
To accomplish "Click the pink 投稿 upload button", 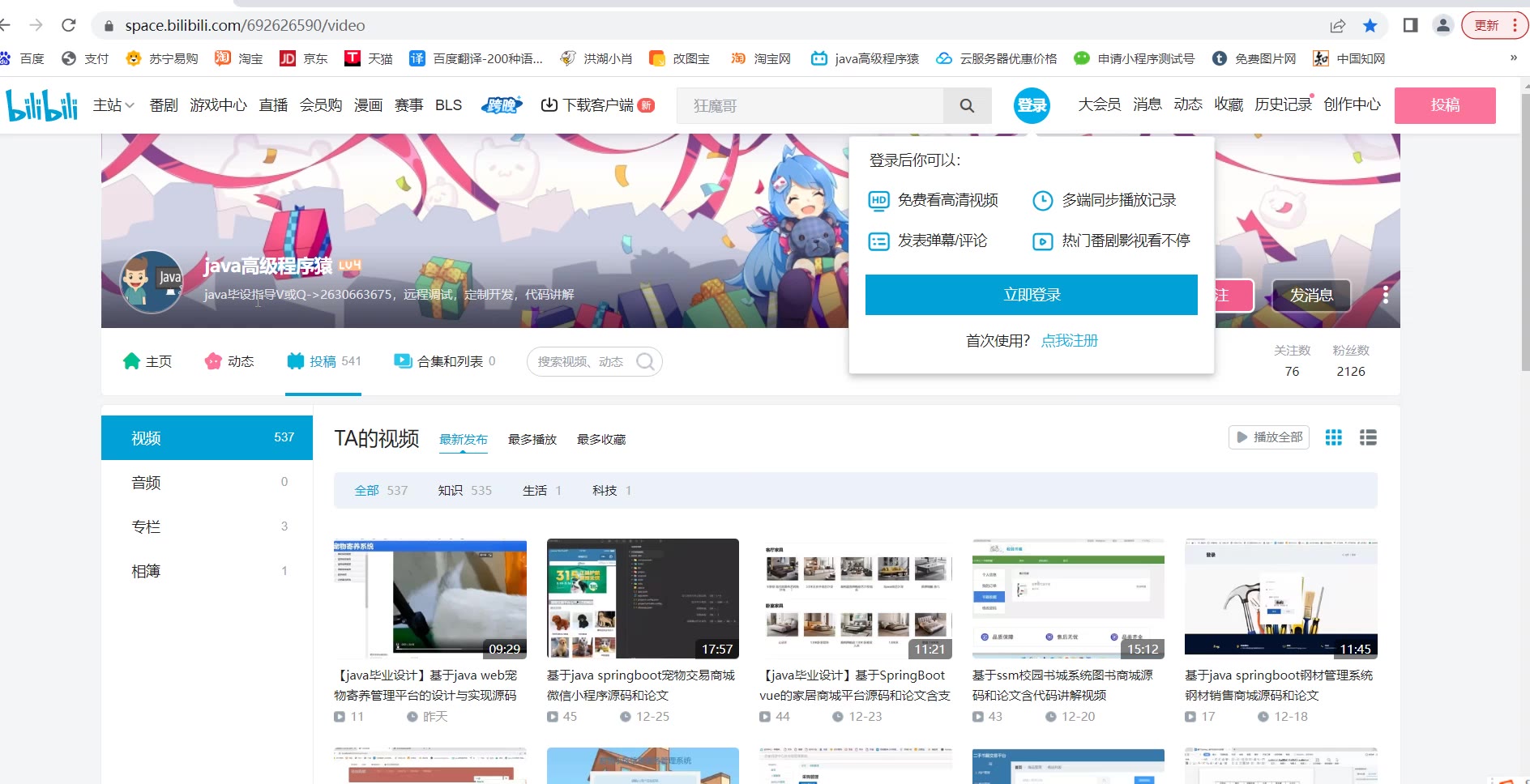I will coord(1445,105).
